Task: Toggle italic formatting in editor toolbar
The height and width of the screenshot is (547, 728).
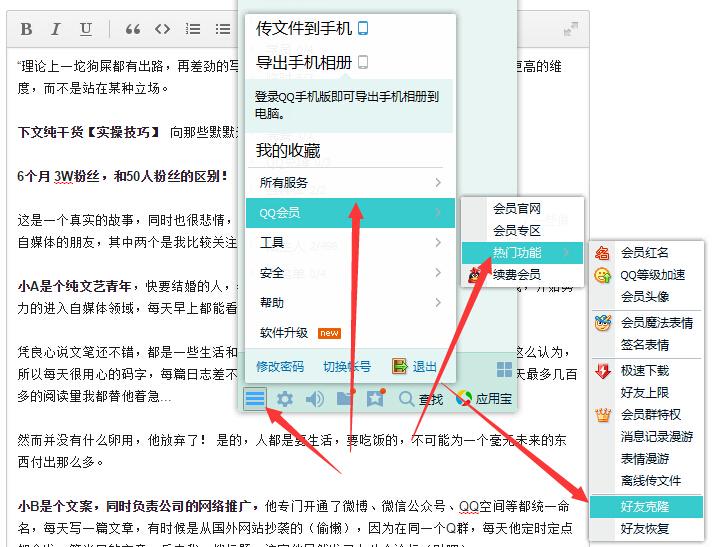Action: [56, 29]
